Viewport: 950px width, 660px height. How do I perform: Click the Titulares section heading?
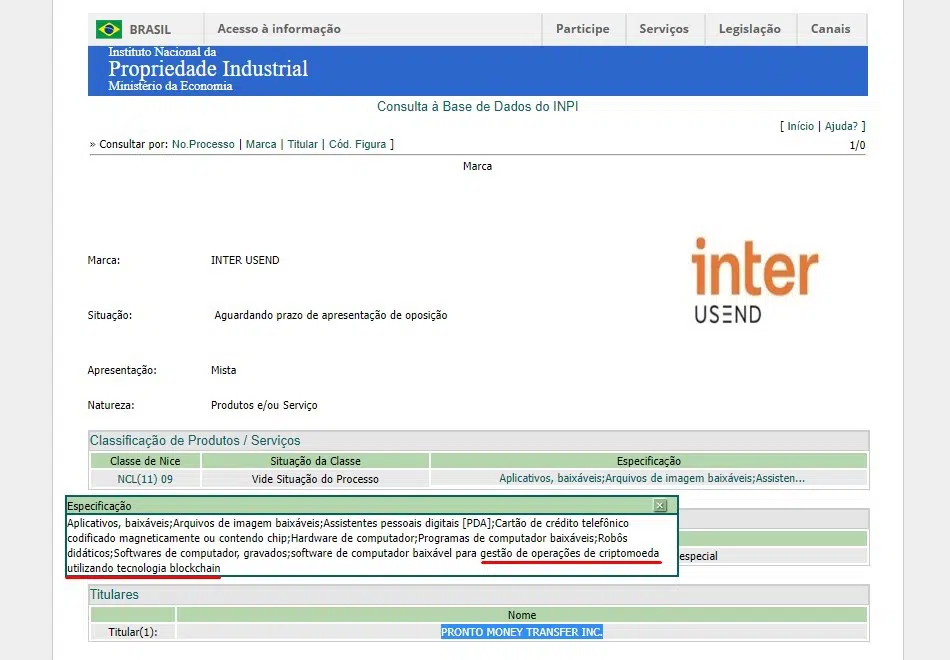[114, 595]
